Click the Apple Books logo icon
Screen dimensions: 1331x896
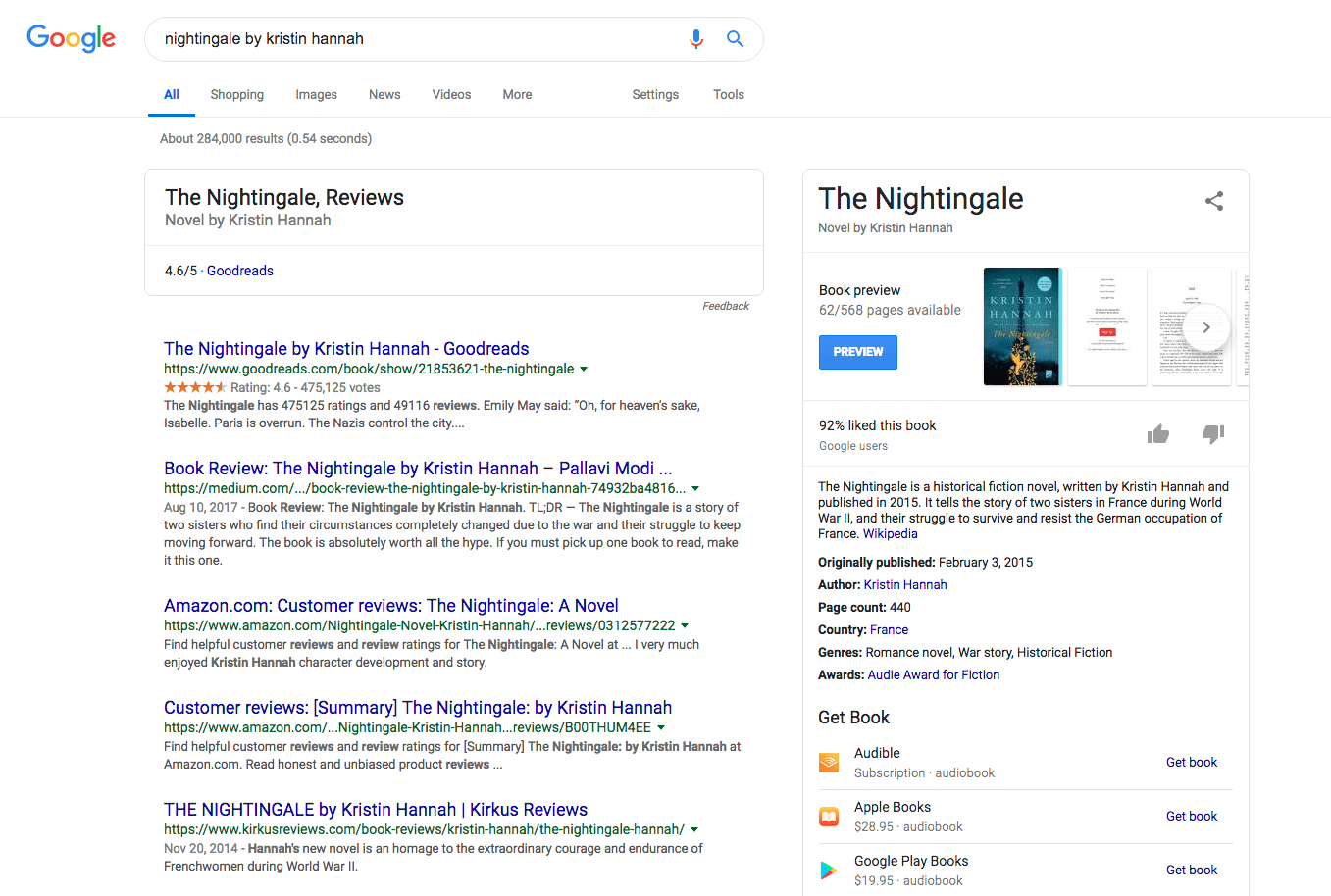pyautogui.click(x=829, y=817)
